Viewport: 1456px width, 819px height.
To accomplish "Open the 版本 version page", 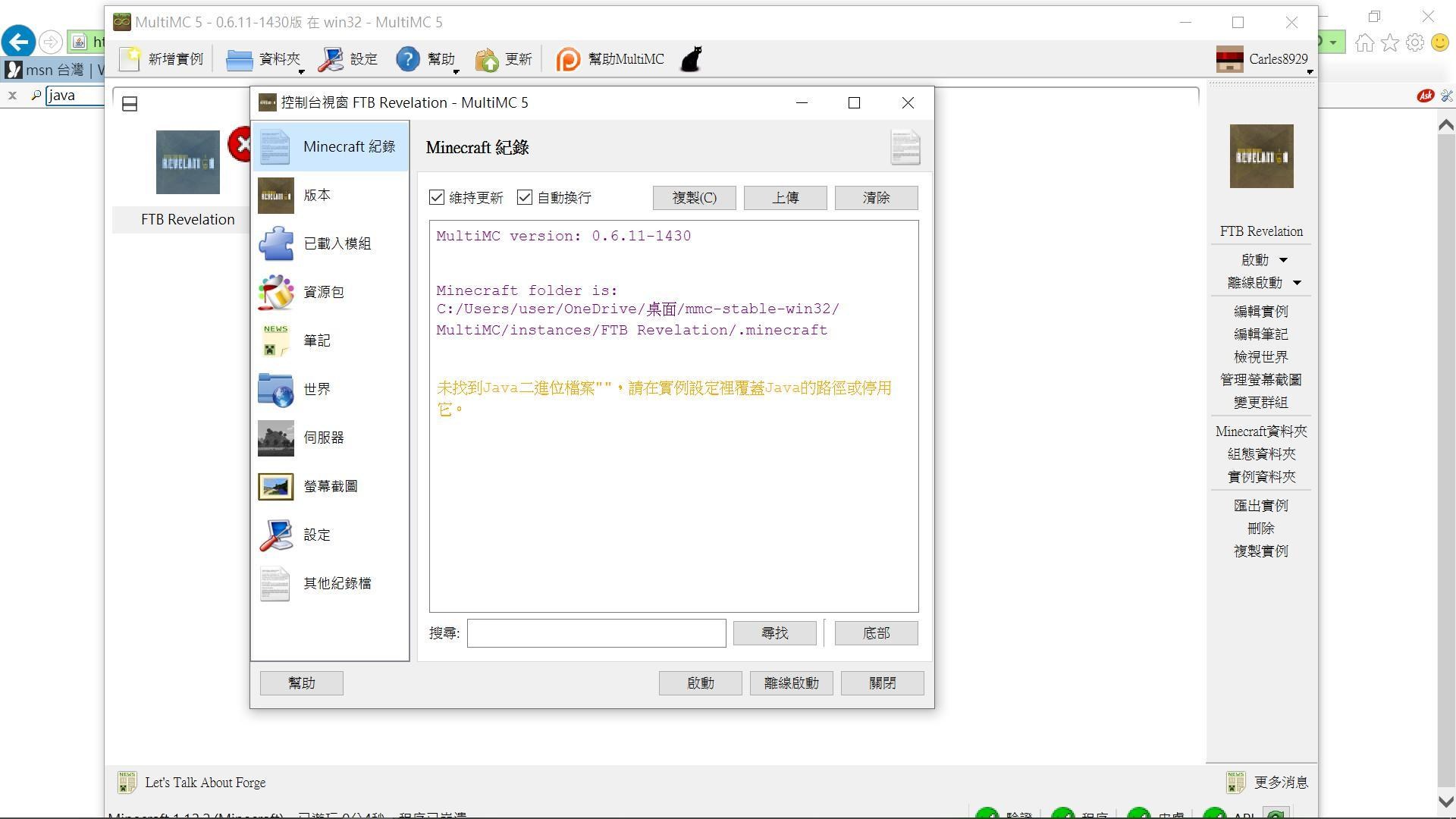I will click(x=330, y=196).
